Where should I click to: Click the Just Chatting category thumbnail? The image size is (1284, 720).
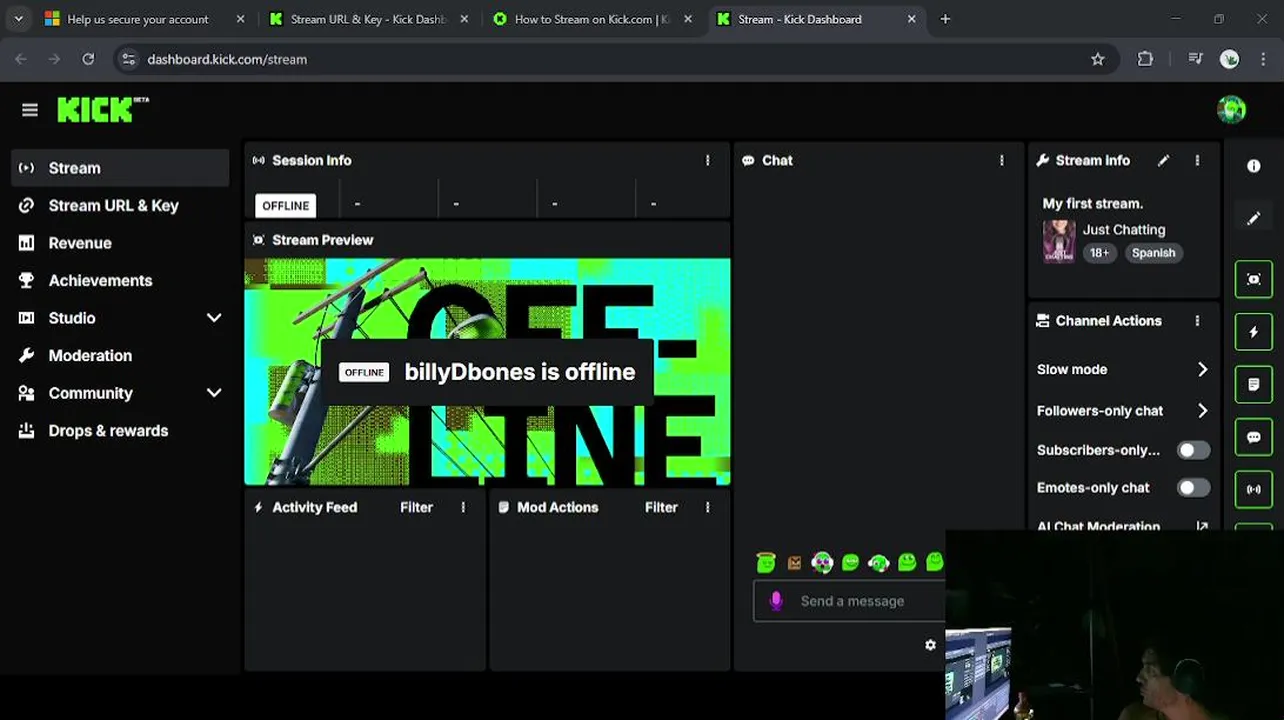[x=1058, y=241]
